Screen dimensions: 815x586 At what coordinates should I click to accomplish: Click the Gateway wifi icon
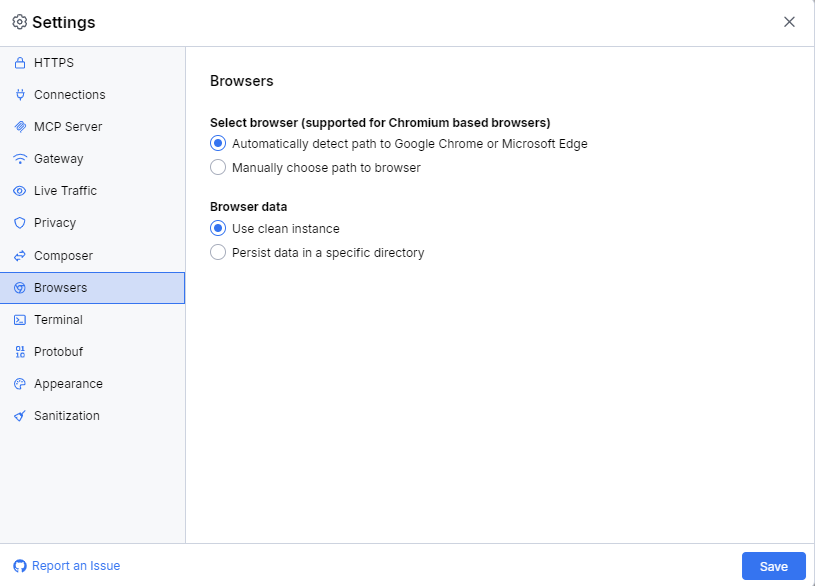pyautogui.click(x=21, y=158)
